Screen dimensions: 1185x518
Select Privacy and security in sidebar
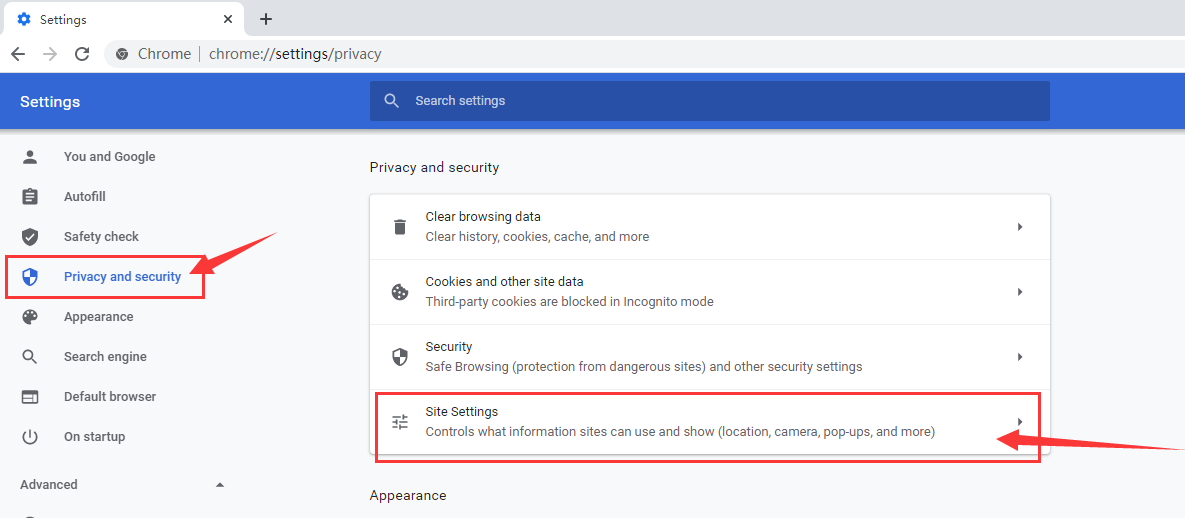(122, 277)
